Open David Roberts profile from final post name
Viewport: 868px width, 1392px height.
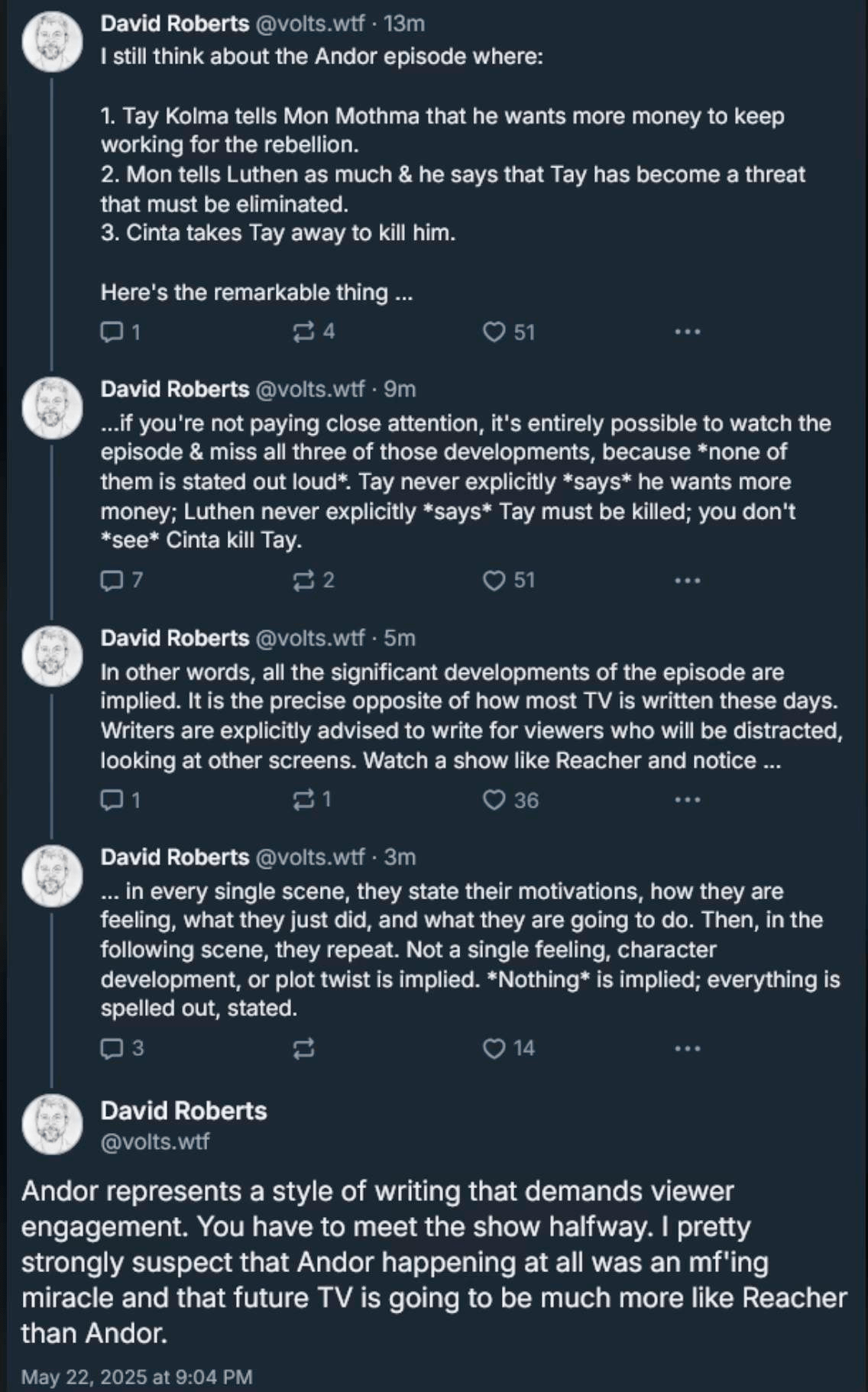183,1111
